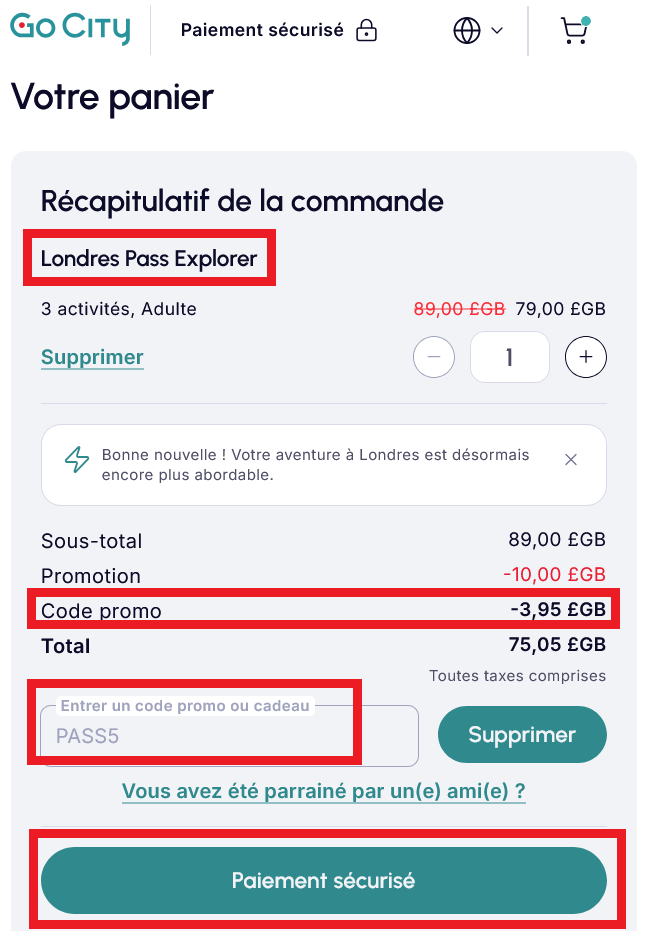Screen dimensions: 646x938
Task: Click the Go City logo
Action: pyautogui.click(x=68, y=30)
